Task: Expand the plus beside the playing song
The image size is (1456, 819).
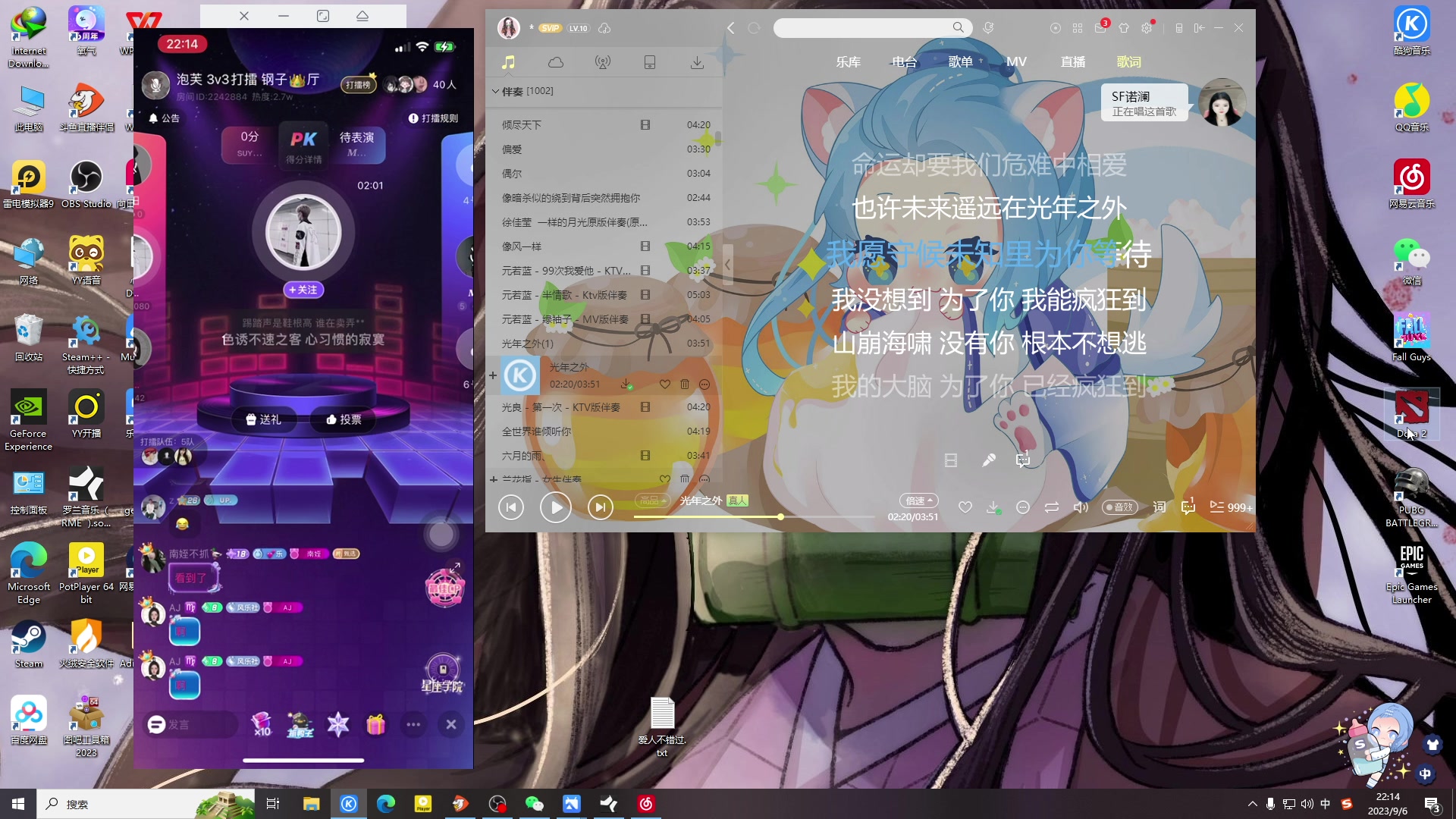Action: [492, 375]
